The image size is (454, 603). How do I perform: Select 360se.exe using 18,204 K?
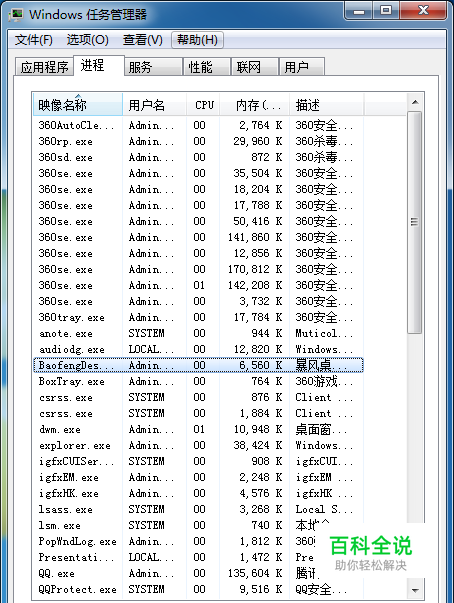(x=198, y=190)
